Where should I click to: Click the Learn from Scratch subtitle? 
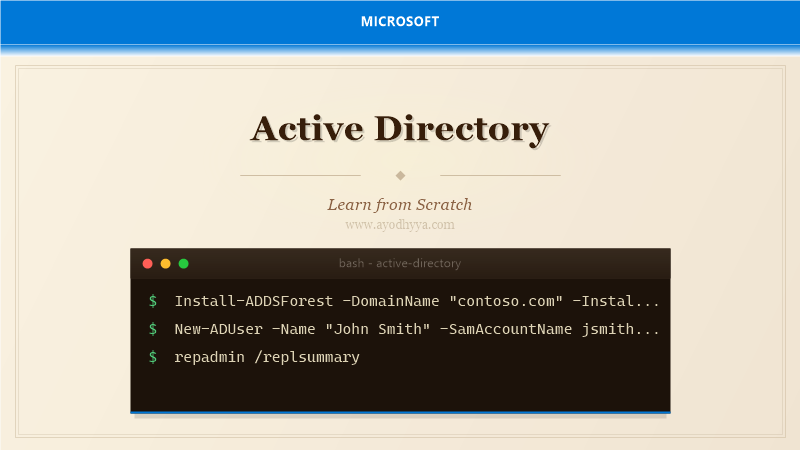[x=400, y=205]
